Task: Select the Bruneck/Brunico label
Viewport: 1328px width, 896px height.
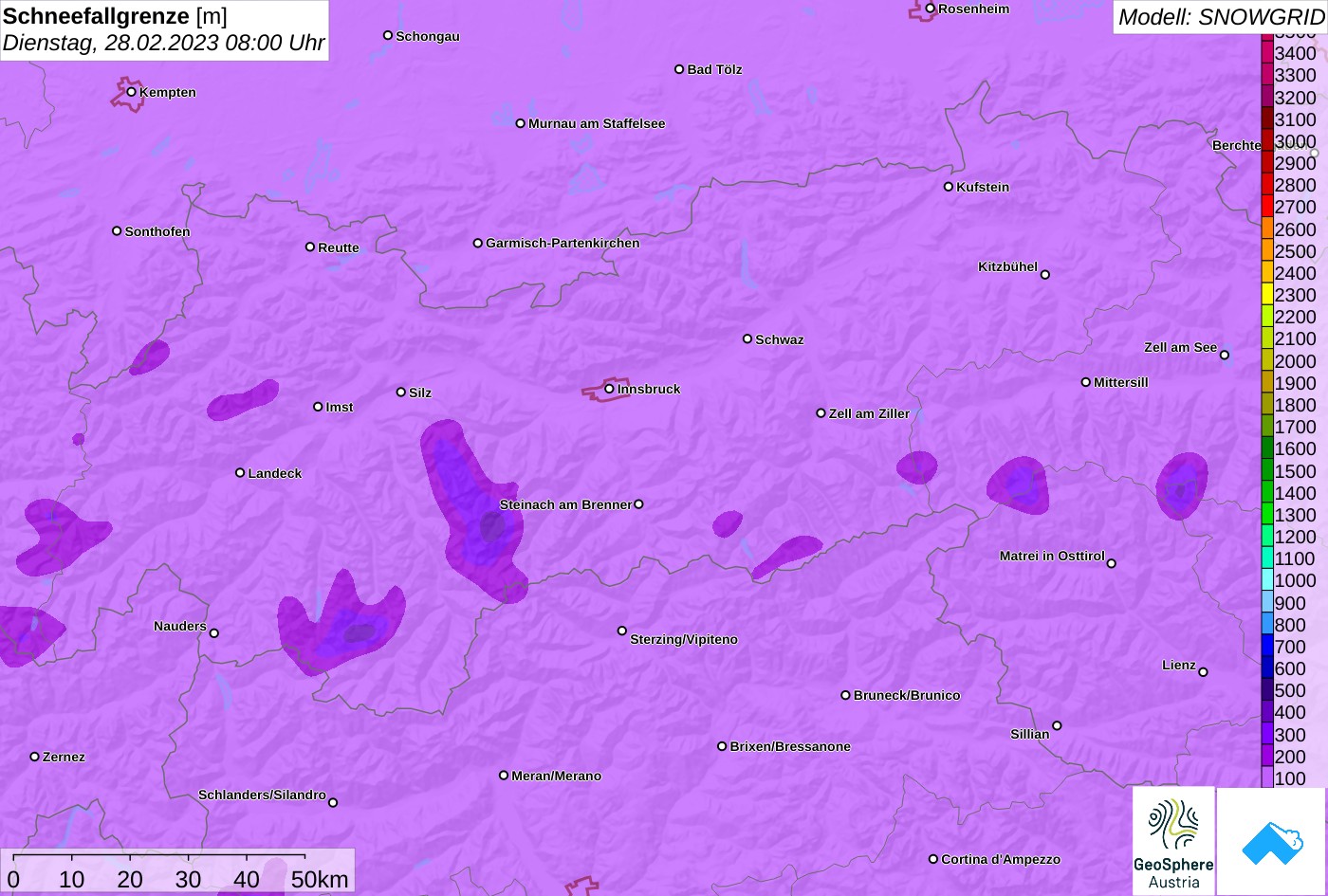Action: [x=907, y=695]
